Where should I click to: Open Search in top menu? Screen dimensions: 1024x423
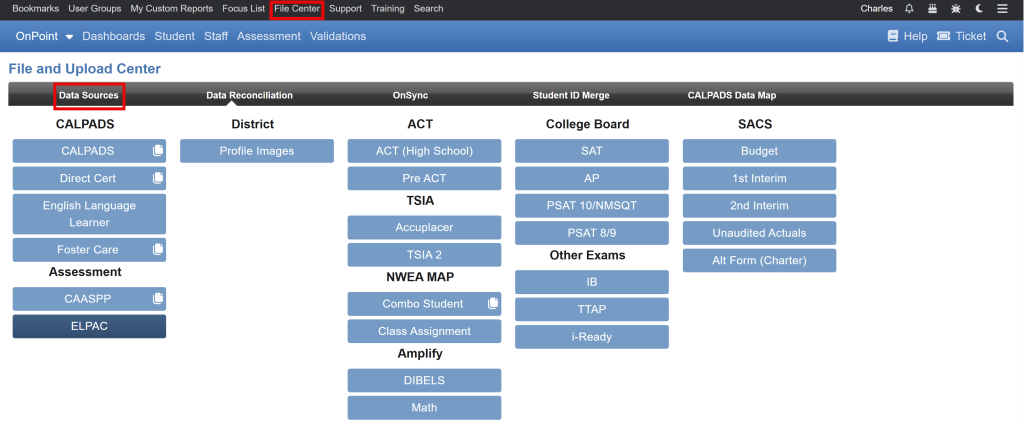point(428,8)
